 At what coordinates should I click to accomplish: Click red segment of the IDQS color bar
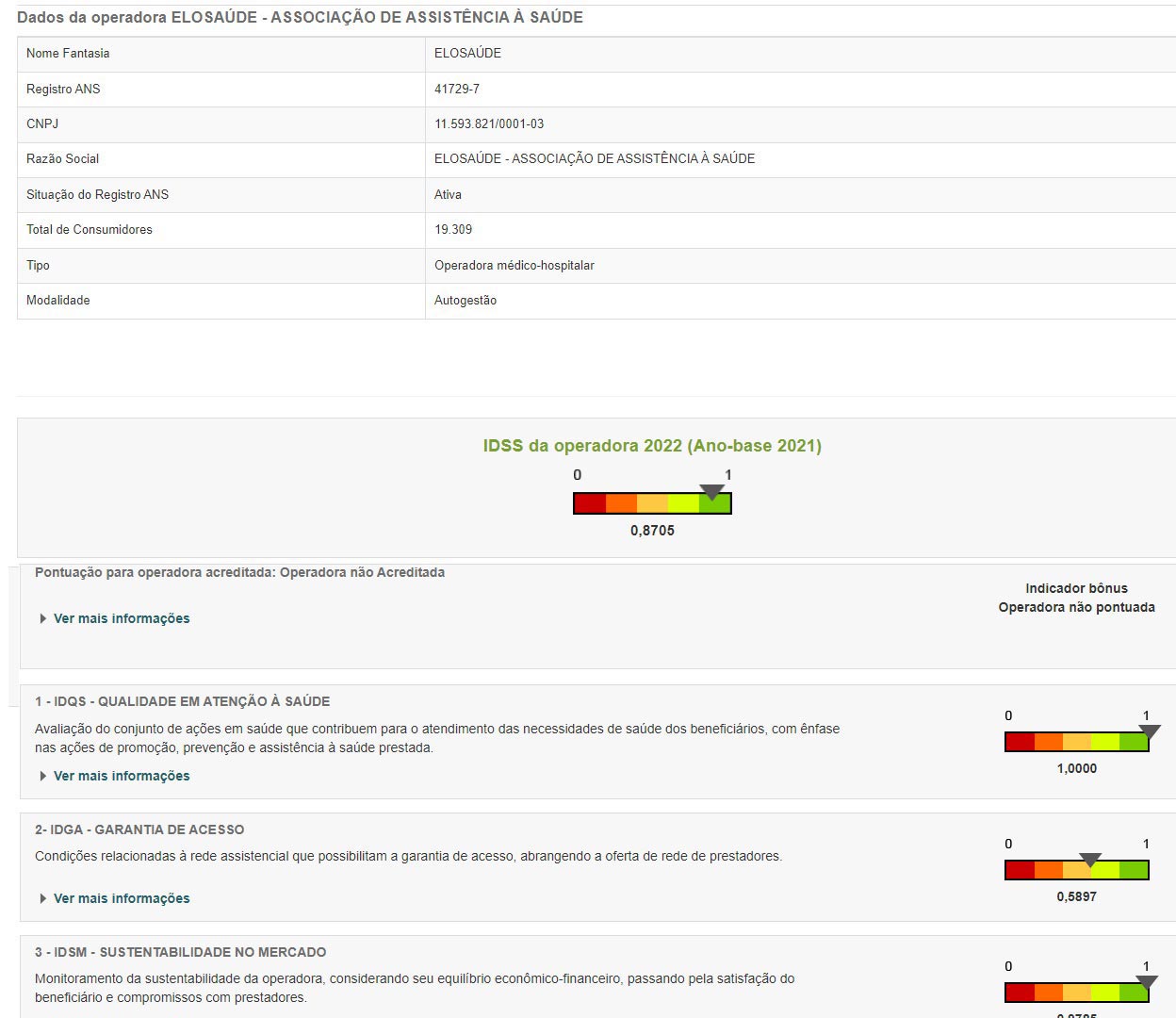(x=1020, y=742)
